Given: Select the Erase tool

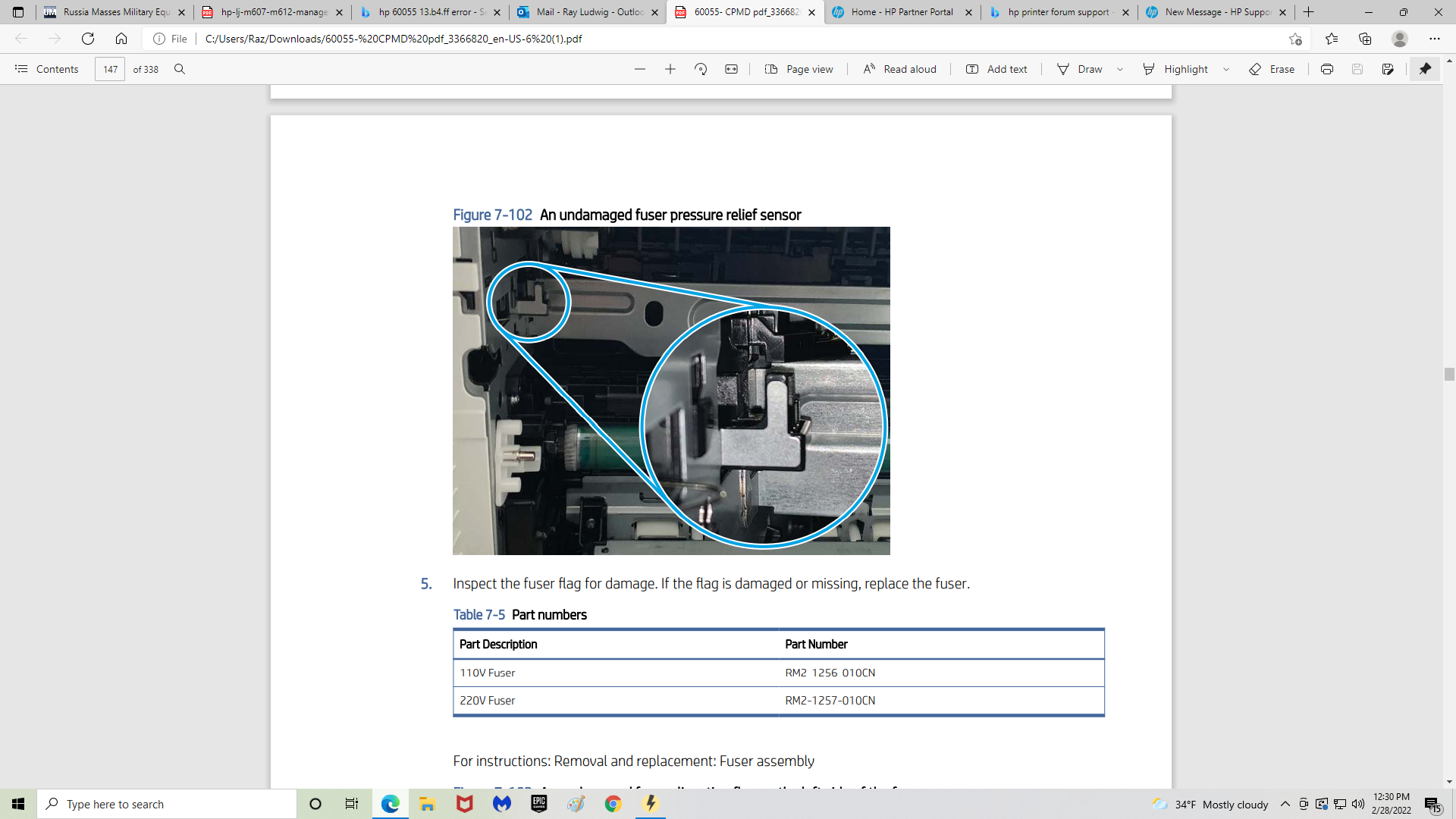Looking at the screenshot, I should click(1272, 69).
